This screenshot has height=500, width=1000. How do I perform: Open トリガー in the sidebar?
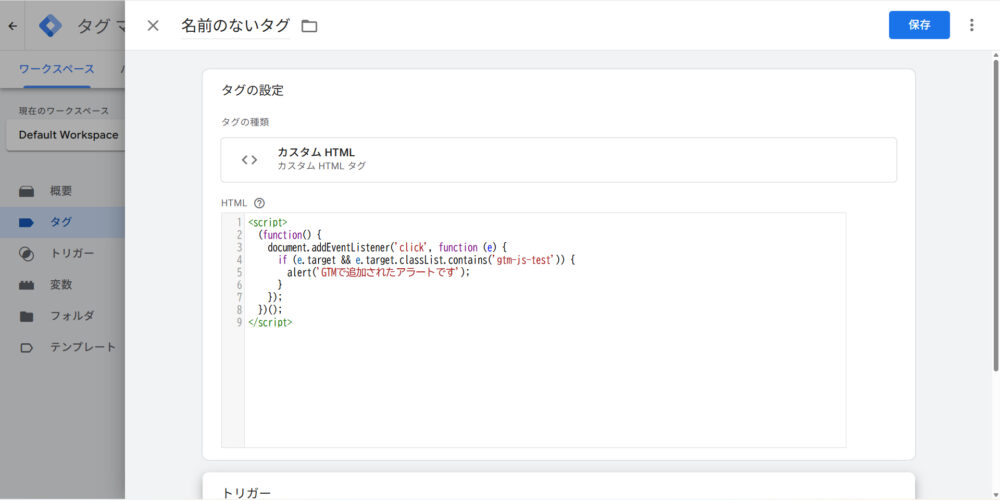[x=72, y=253]
